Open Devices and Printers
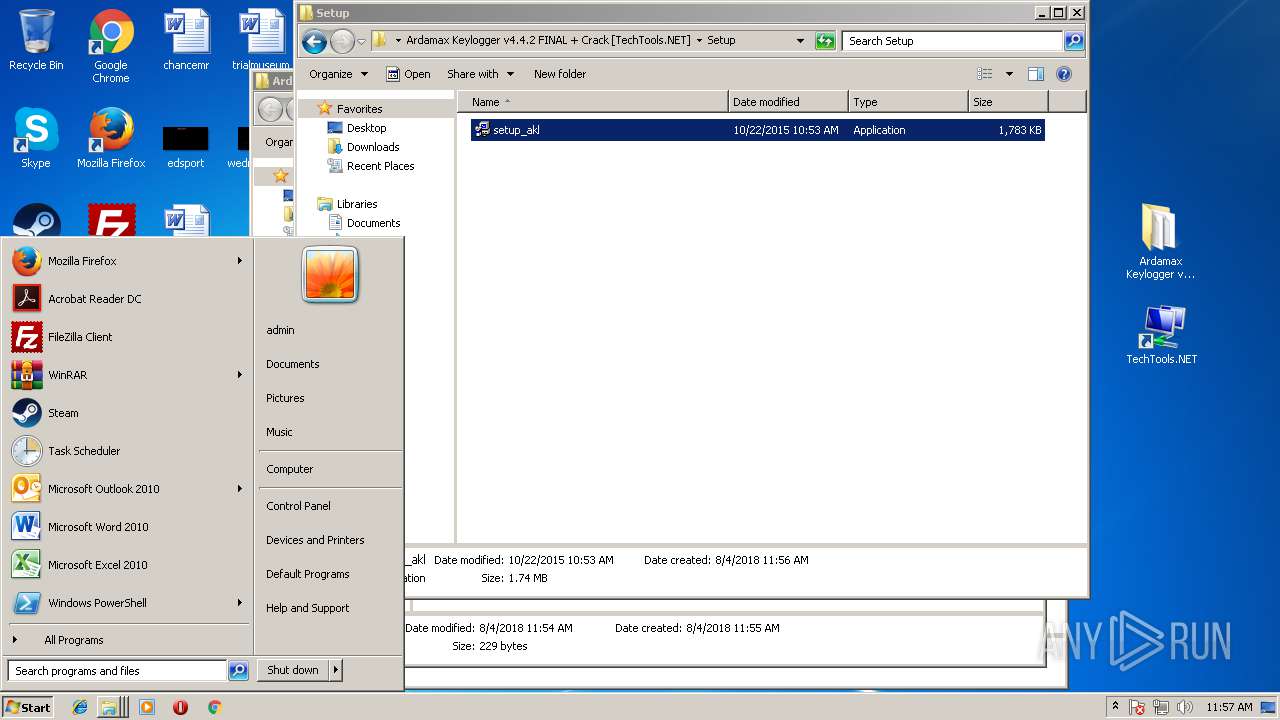Image resolution: width=1280 pixels, height=720 pixels. pos(315,540)
